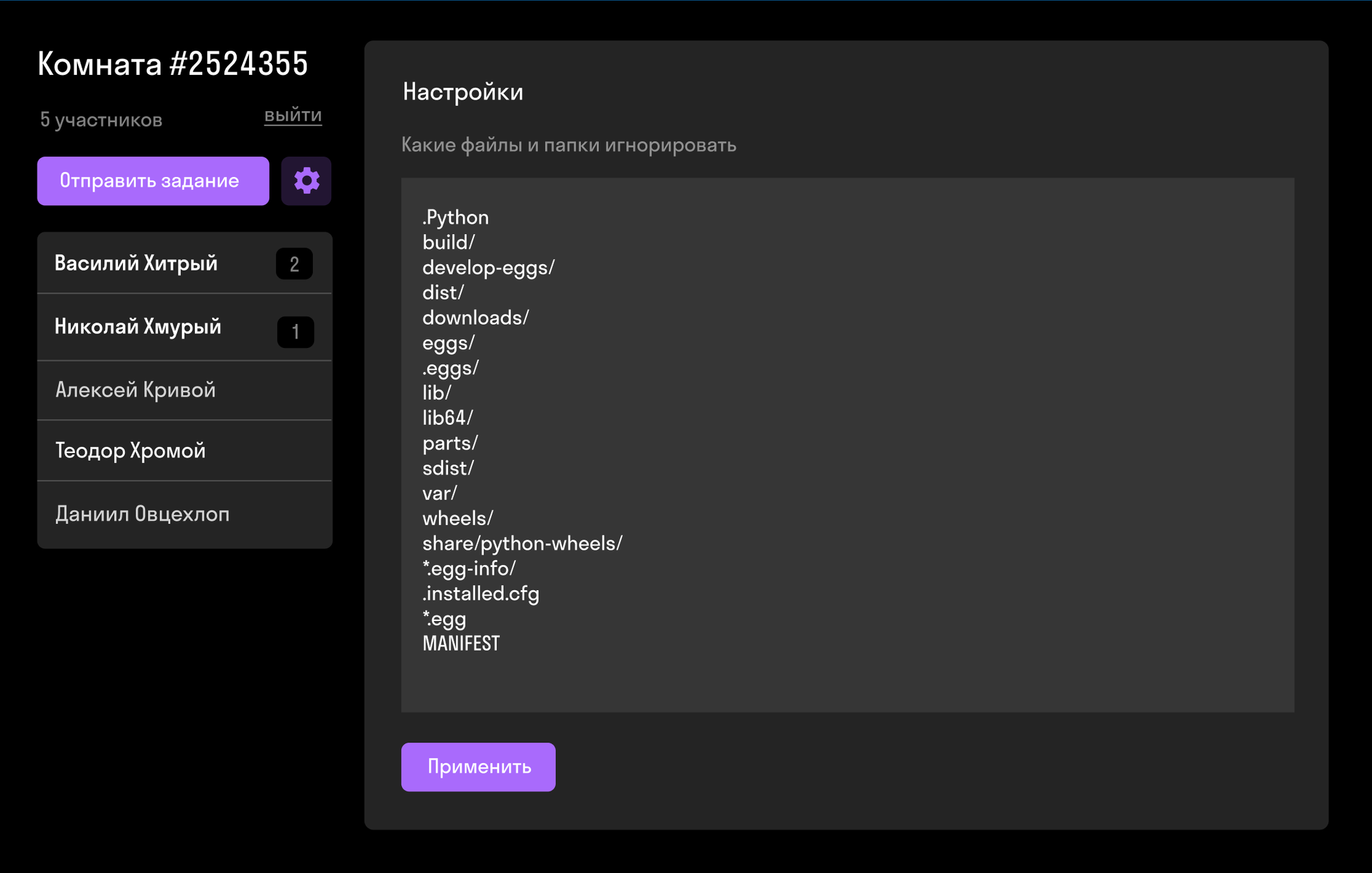1372x873 pixels.
Task: Open settings with the gear icon
Action: coord(306,181)
